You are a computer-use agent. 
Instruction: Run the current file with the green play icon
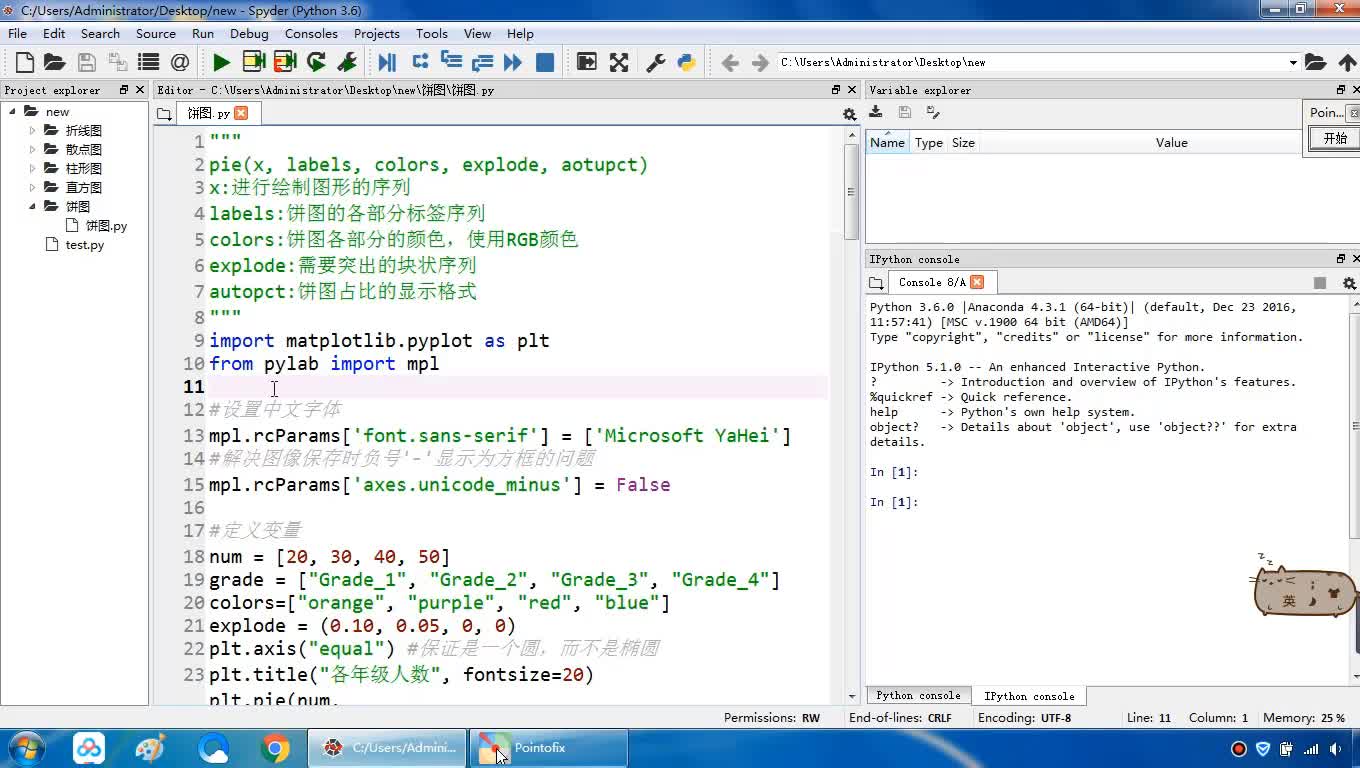coord(221,62)
